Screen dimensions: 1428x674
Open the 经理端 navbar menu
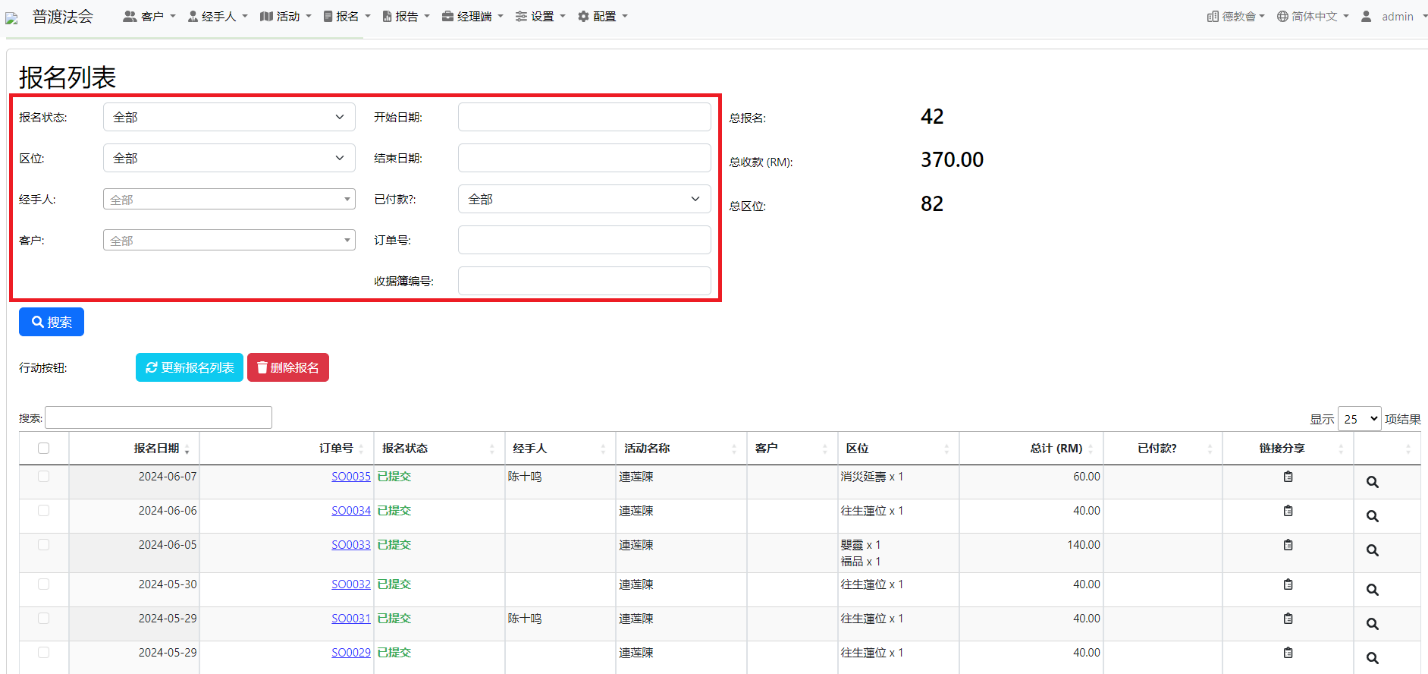pos(472,16)
